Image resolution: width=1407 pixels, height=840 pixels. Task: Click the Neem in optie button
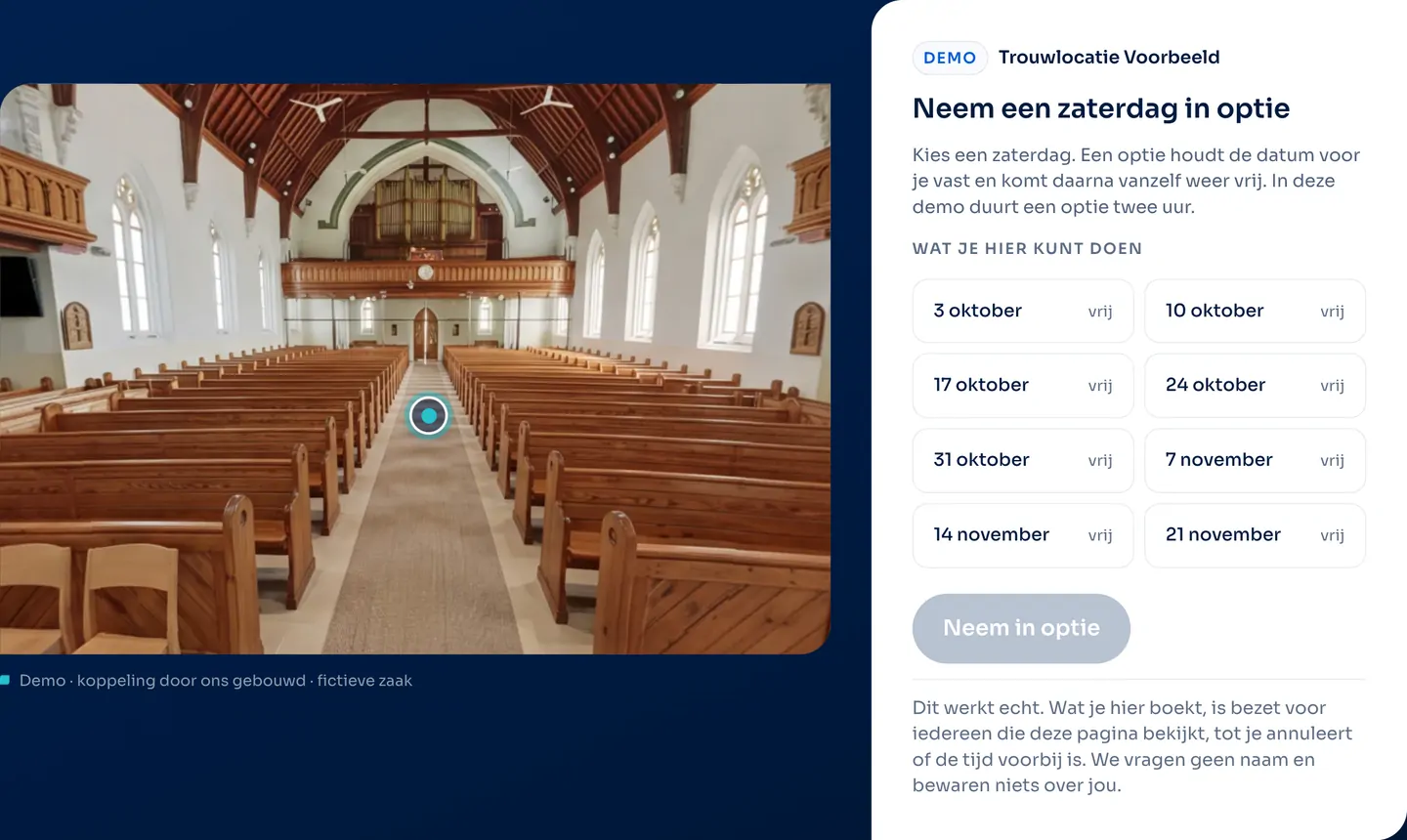point(1021,628)
